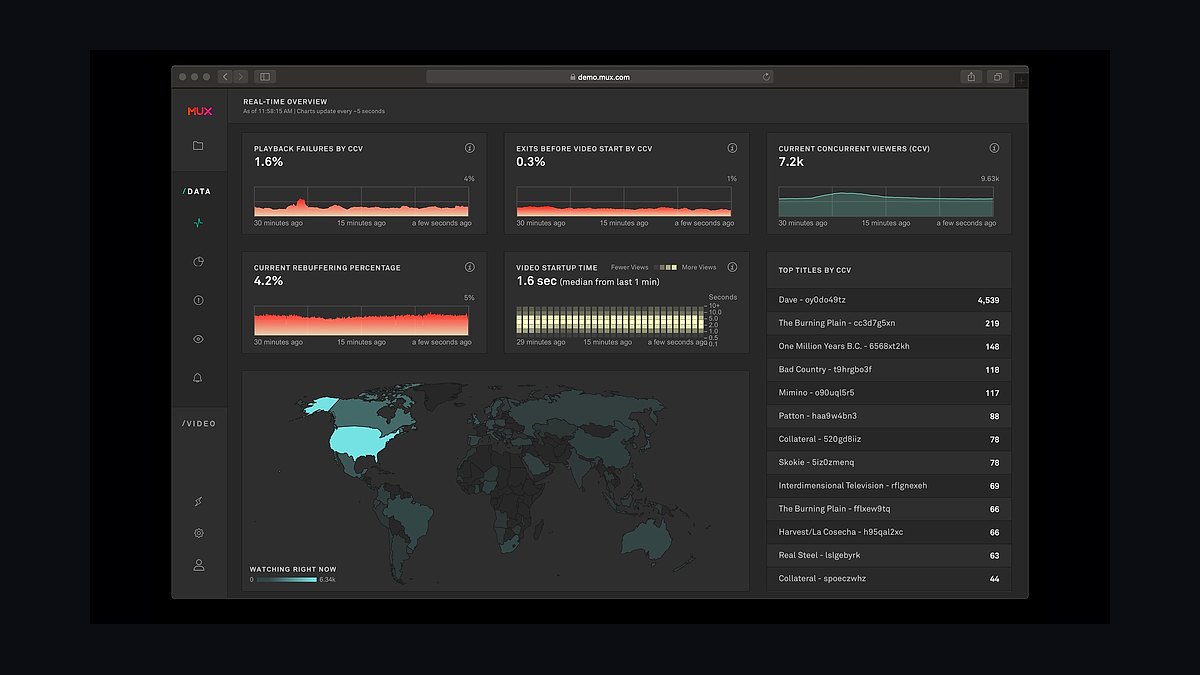Open the errors exclamation icon in the sidebar
This screenshot has width=1200, height=675.
[198, 300]
